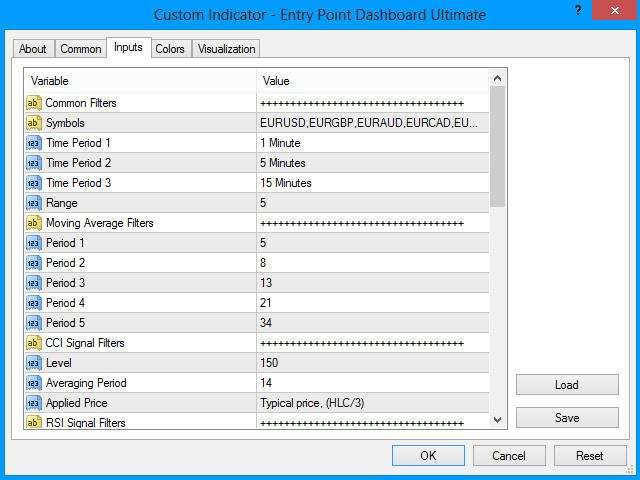Select the 'Symbols' variable name

coord(65,123)
